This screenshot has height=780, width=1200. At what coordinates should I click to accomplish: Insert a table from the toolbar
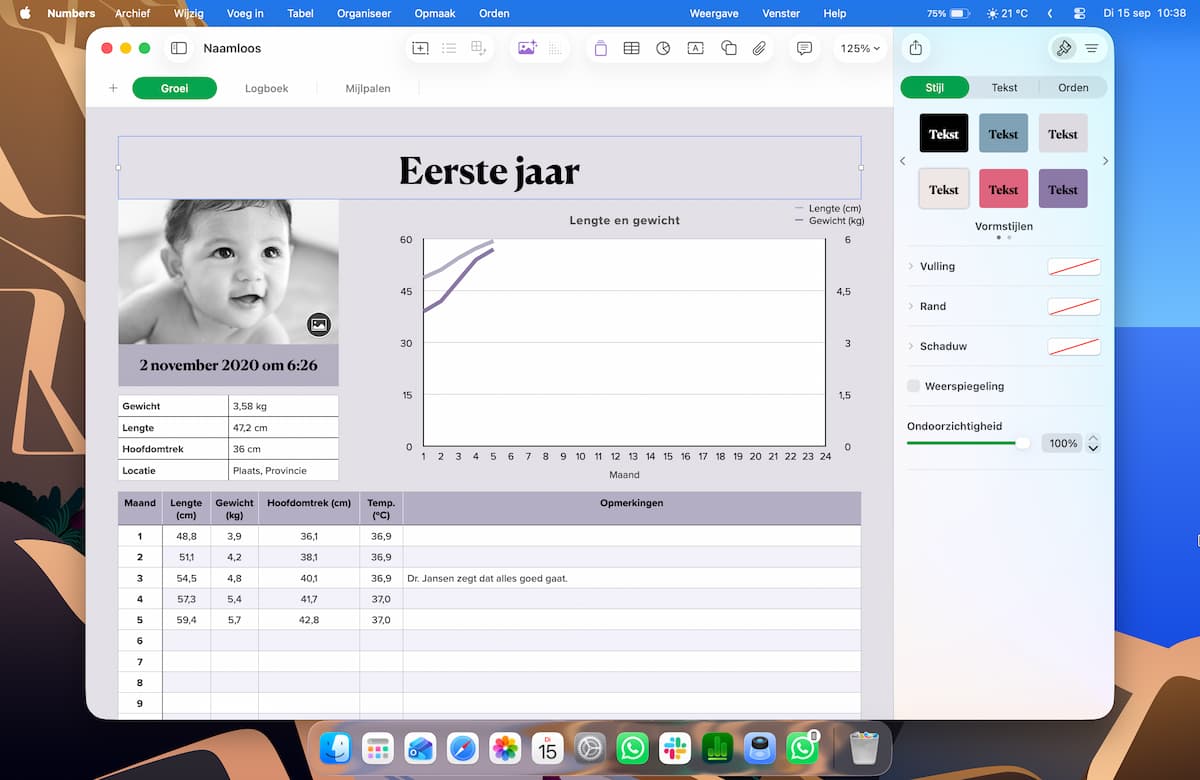tap(631, 48)
